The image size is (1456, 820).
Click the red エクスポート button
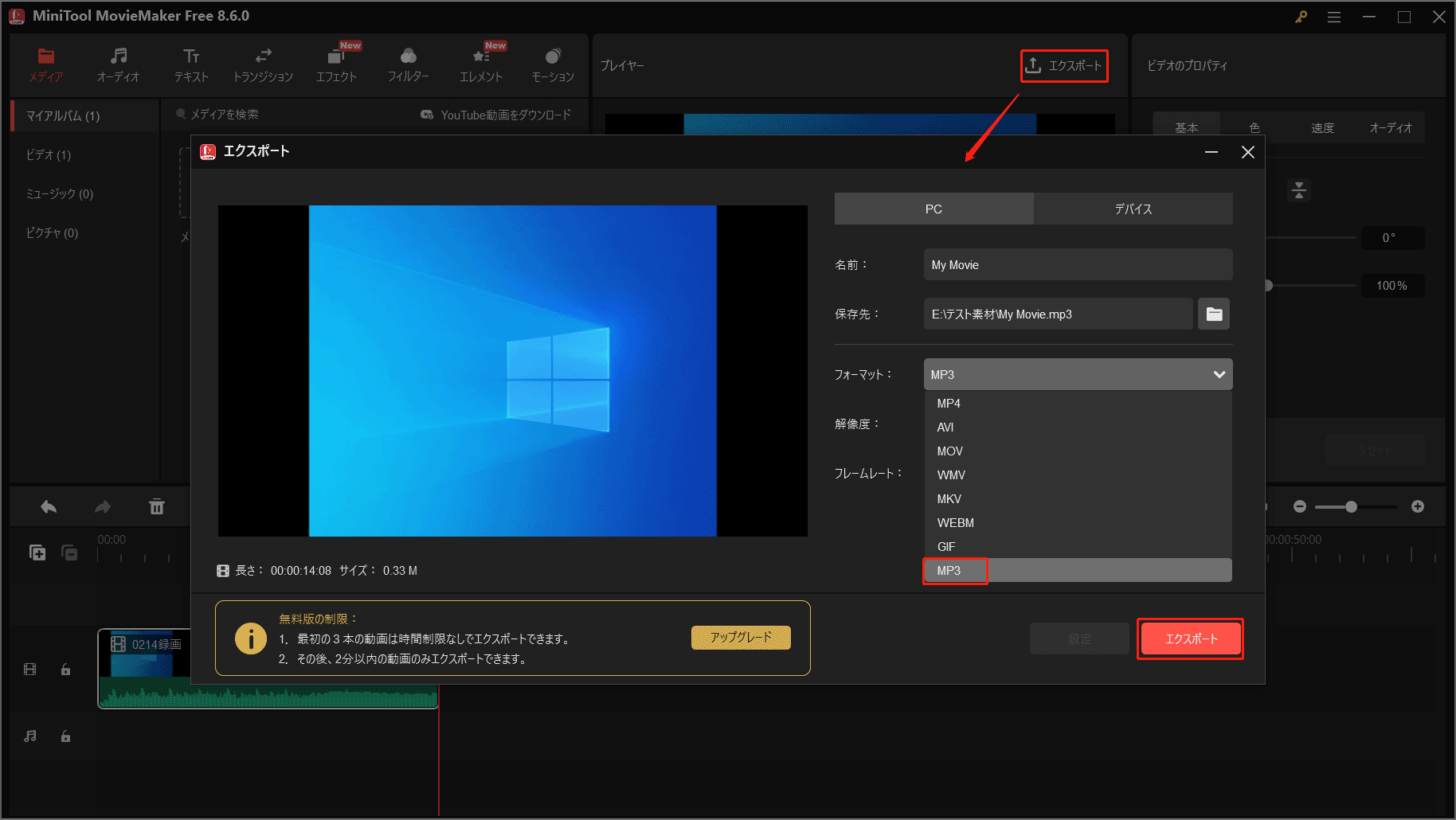point(1189,638)
